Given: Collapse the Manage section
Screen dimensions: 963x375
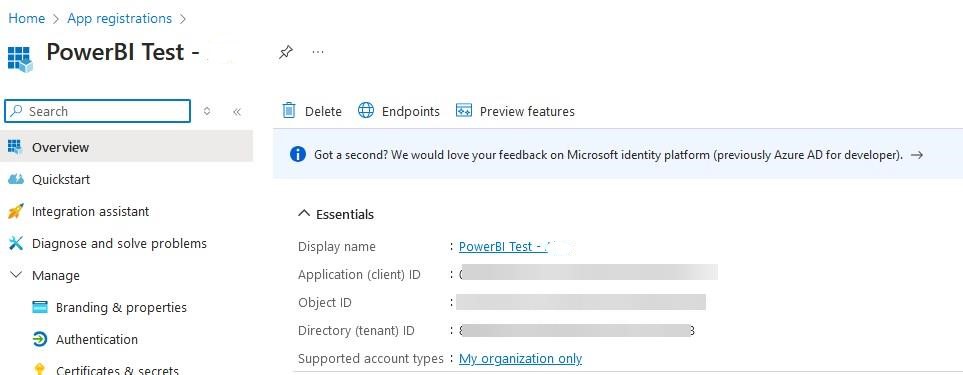Looking at the screenshot, I should pos(17,276).
